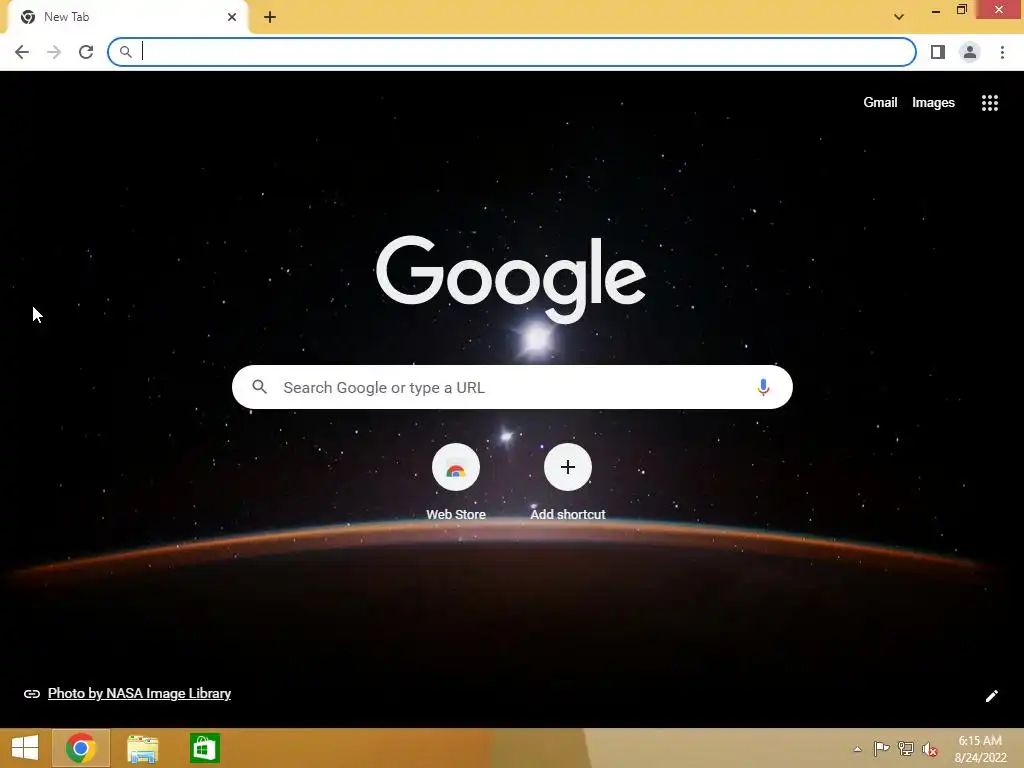Open the Photo by NASA Image Library link

click(x=139, y=694)
